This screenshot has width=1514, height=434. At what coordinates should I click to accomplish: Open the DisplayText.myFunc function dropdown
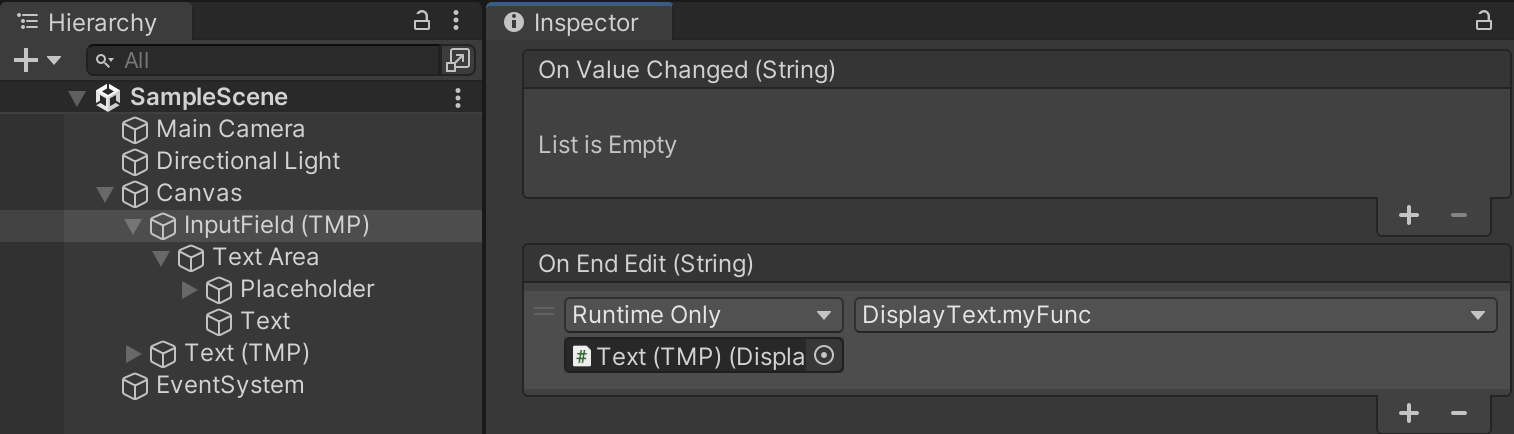point(1175,315)
